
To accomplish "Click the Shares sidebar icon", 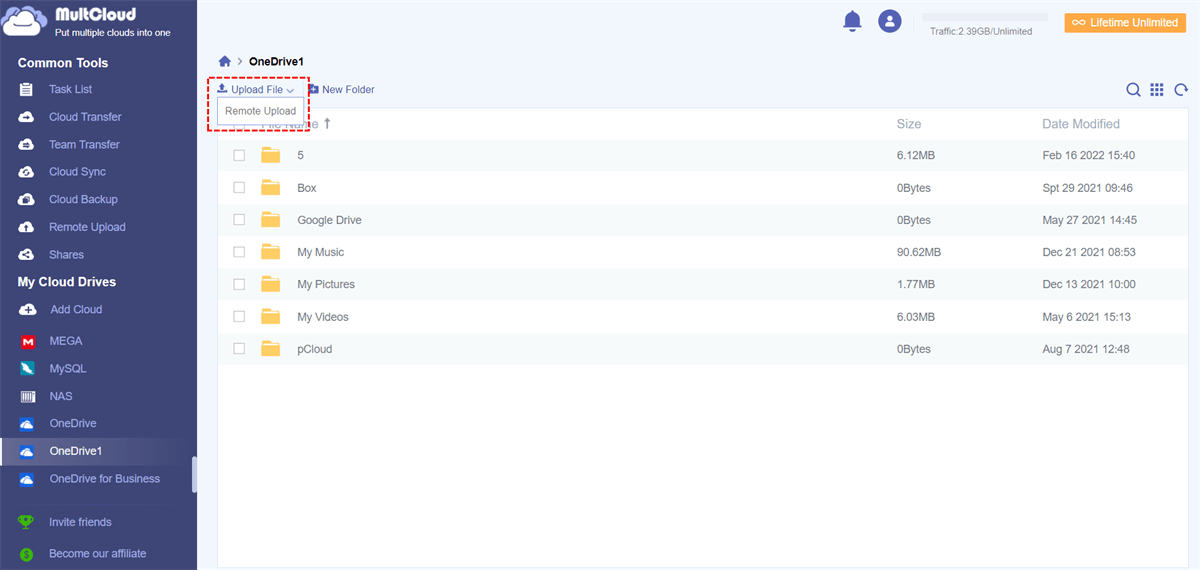I will [28, 255].
